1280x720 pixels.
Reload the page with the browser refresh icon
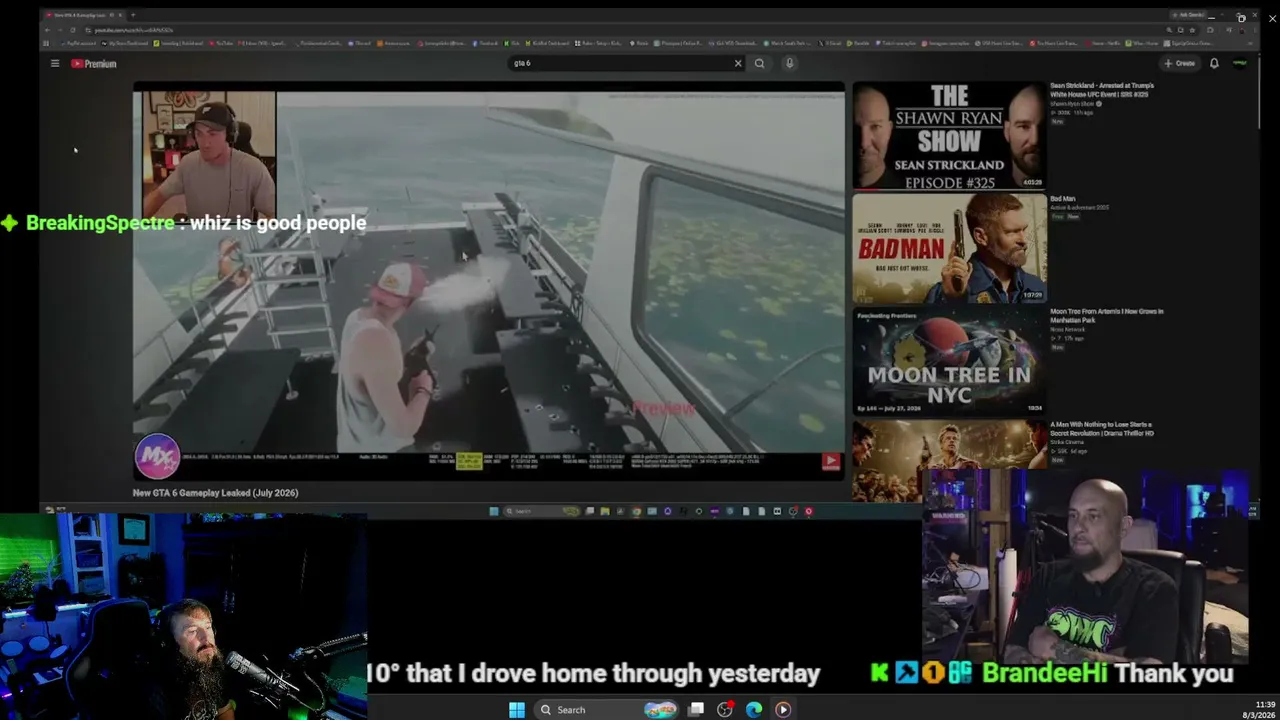point(73,30)
